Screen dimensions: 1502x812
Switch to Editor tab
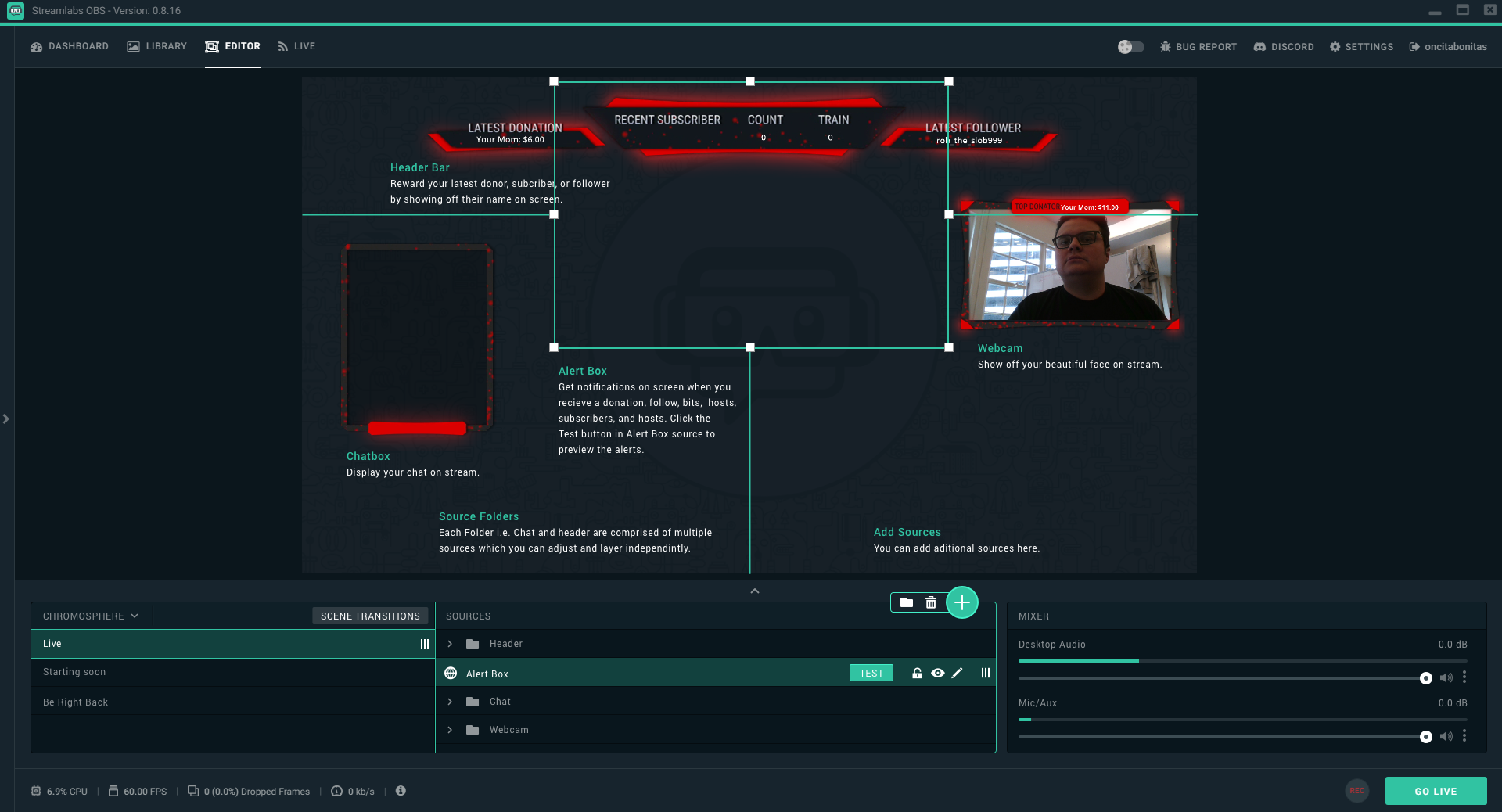tap(232, 46)
